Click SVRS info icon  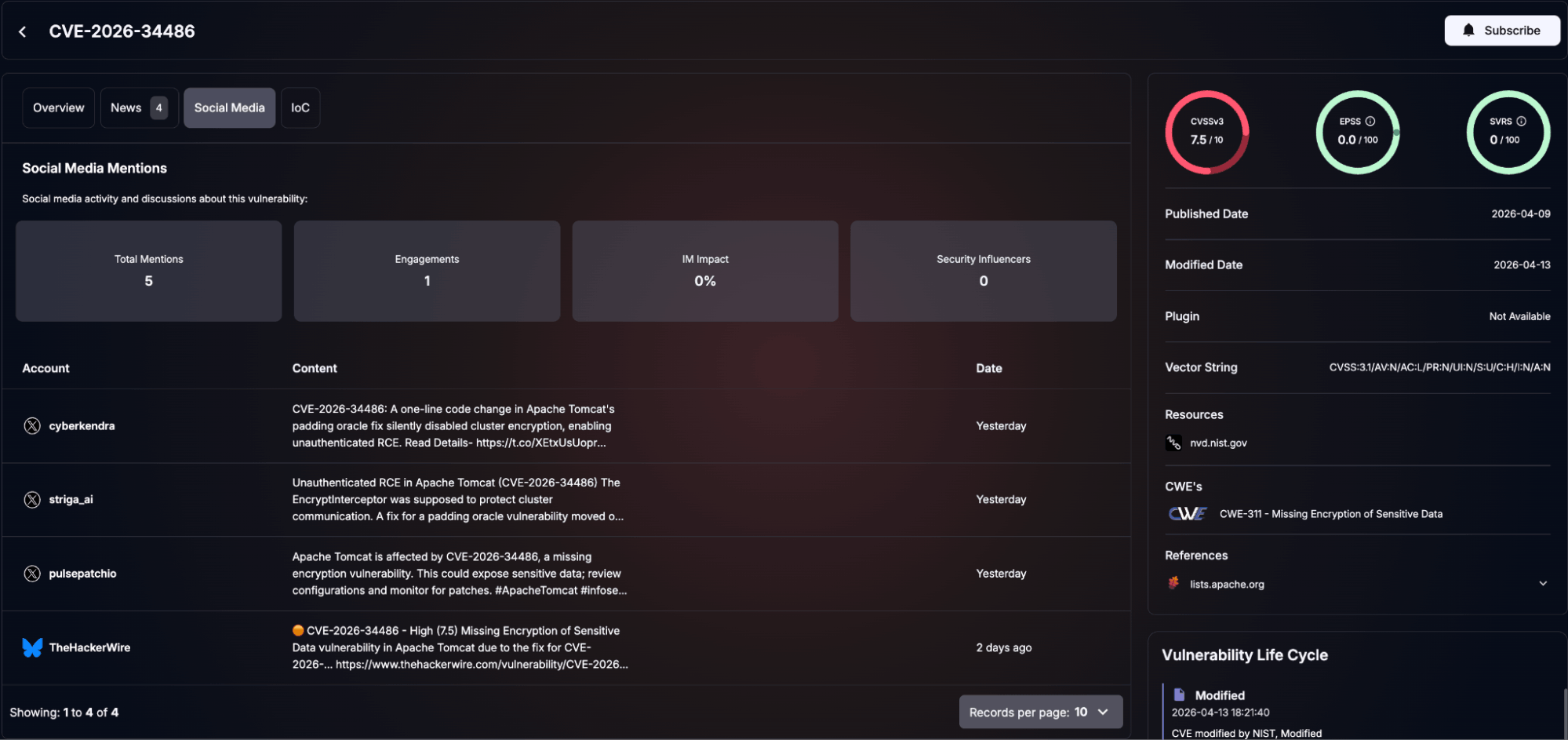pos(1521,121)
